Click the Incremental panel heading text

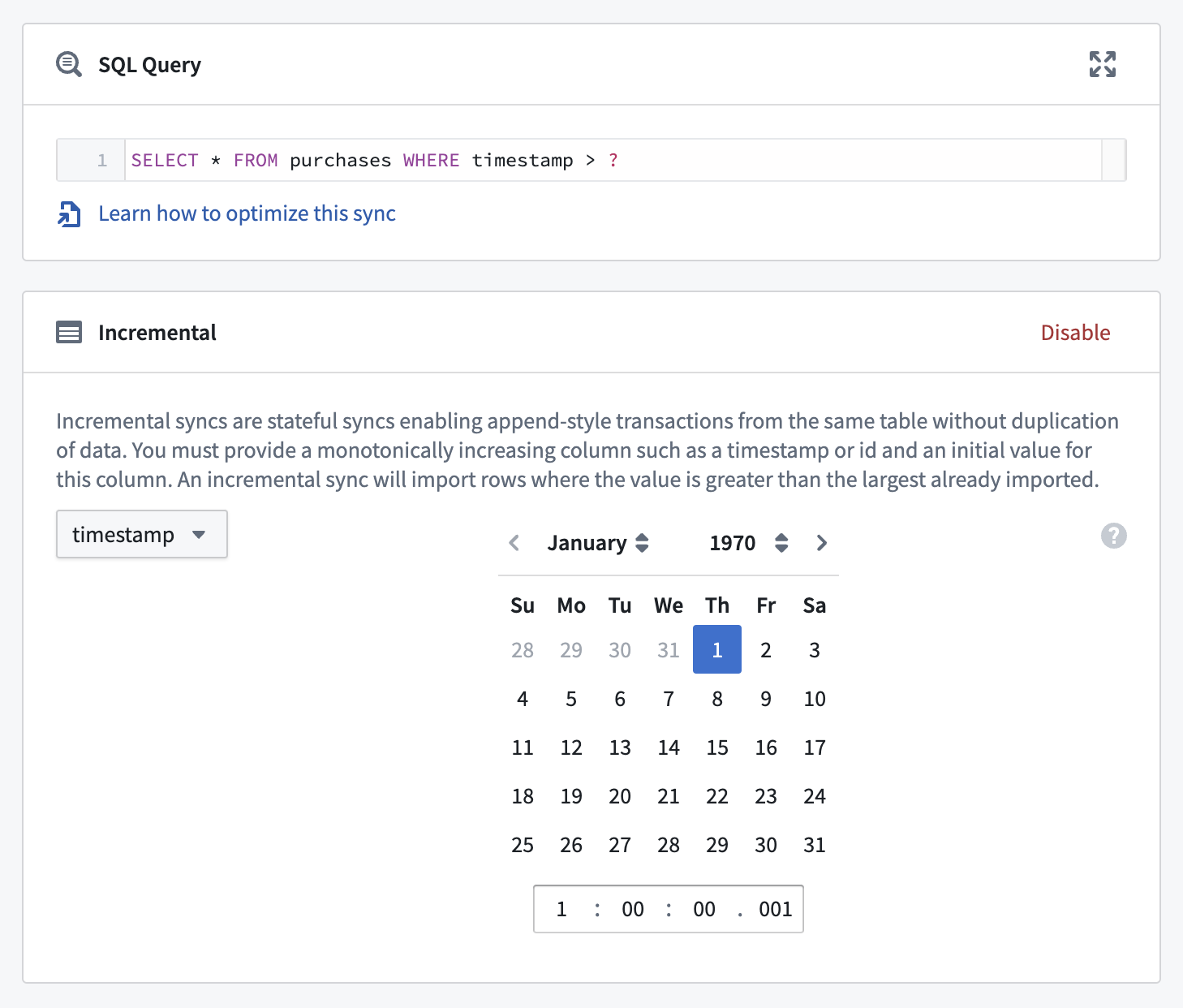[x=157, y=333]
